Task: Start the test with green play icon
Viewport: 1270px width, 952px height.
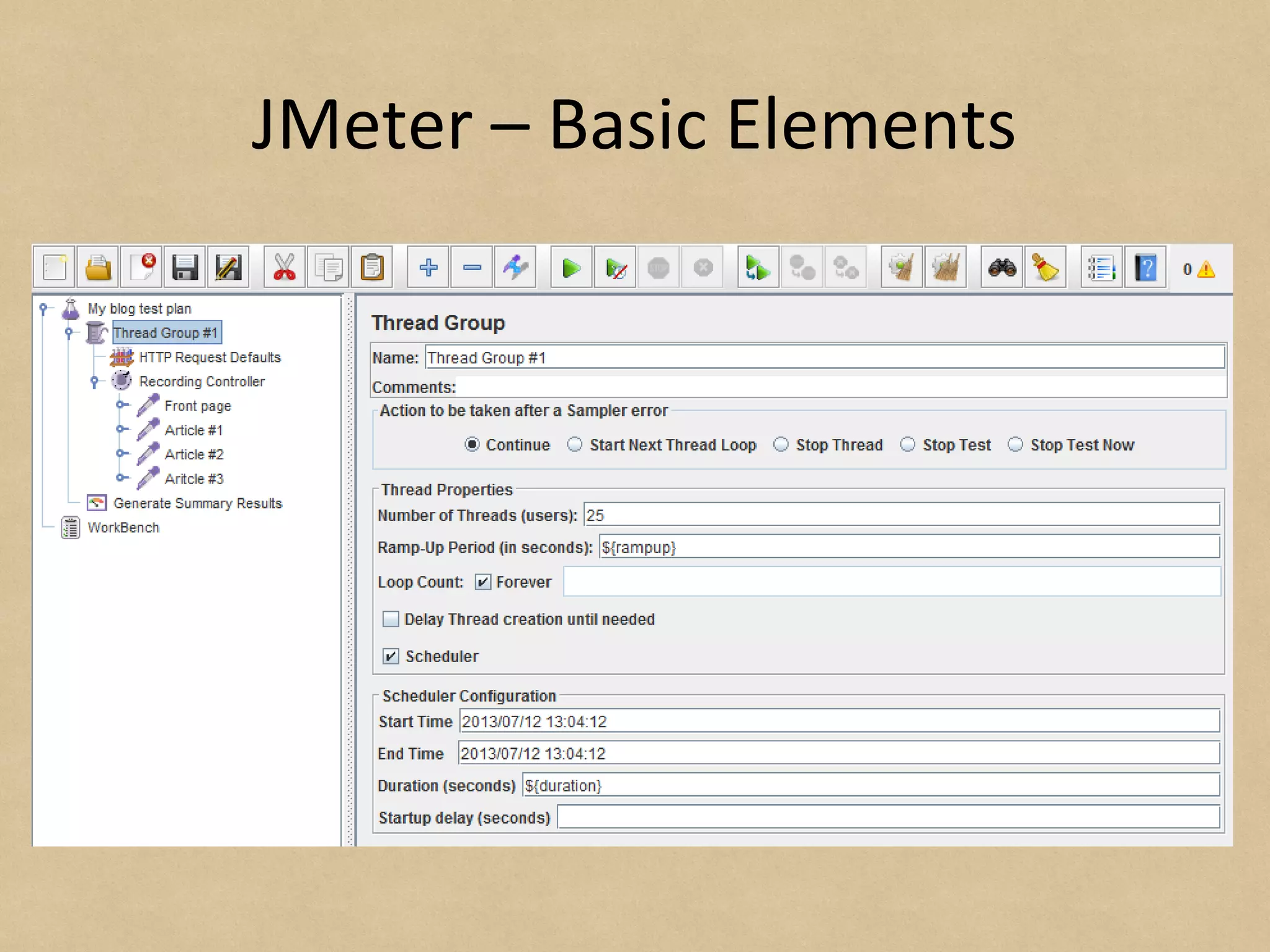Action: [571, 268]
